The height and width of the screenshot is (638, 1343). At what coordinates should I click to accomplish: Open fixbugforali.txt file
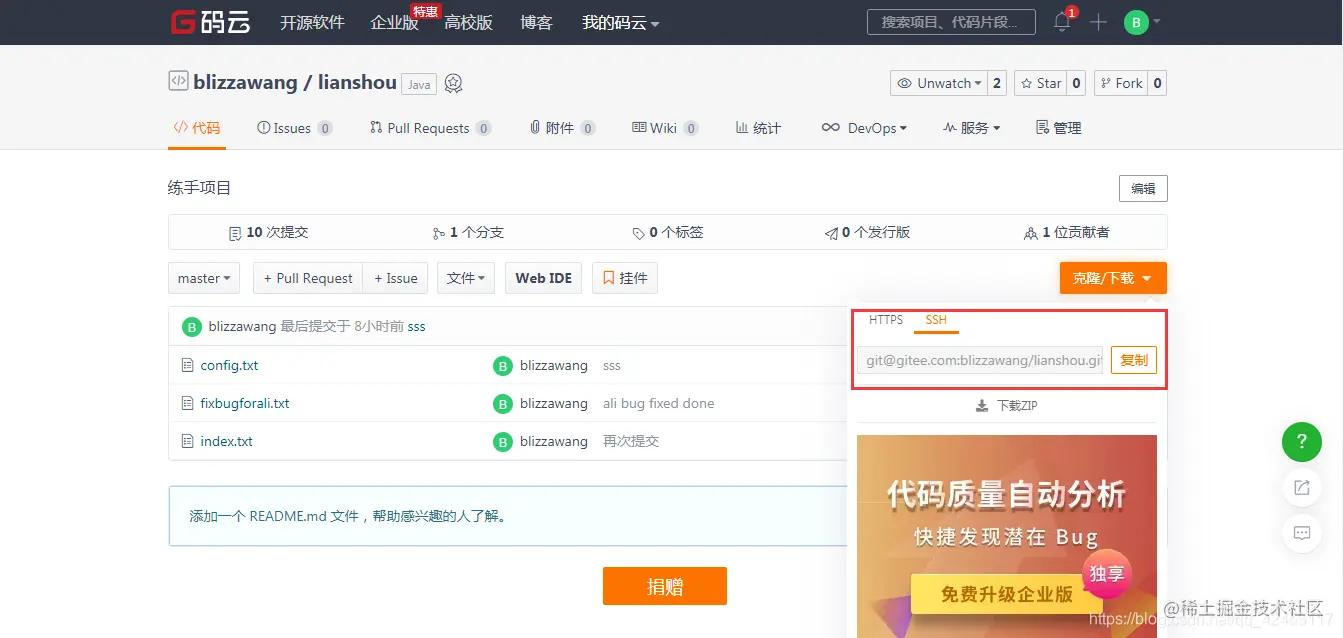[x=245, y=403]
